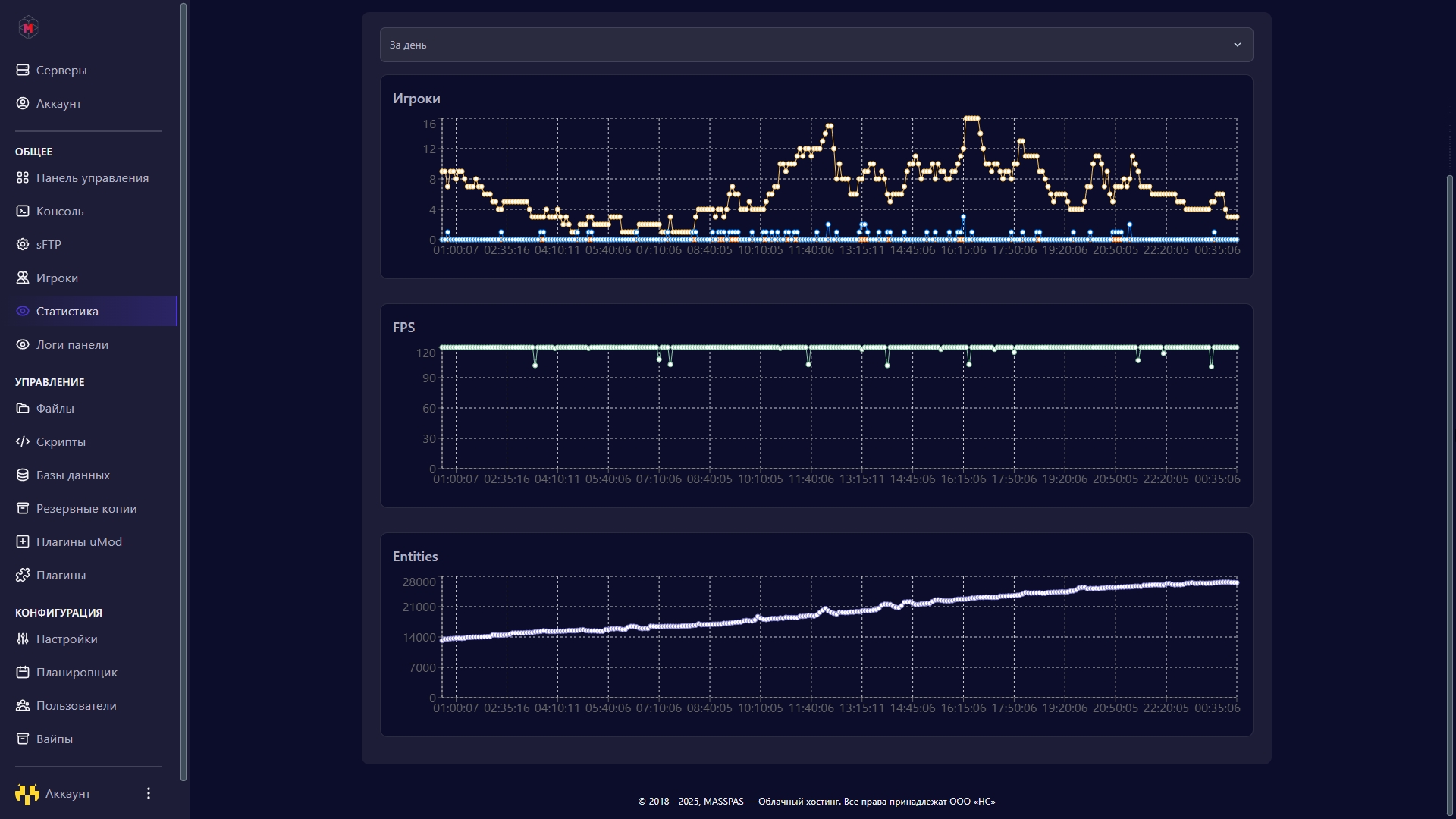The height and width of the screenshot is (819, 1456).
Task: Click the Игроки people icon
Action: coord(23,278)
